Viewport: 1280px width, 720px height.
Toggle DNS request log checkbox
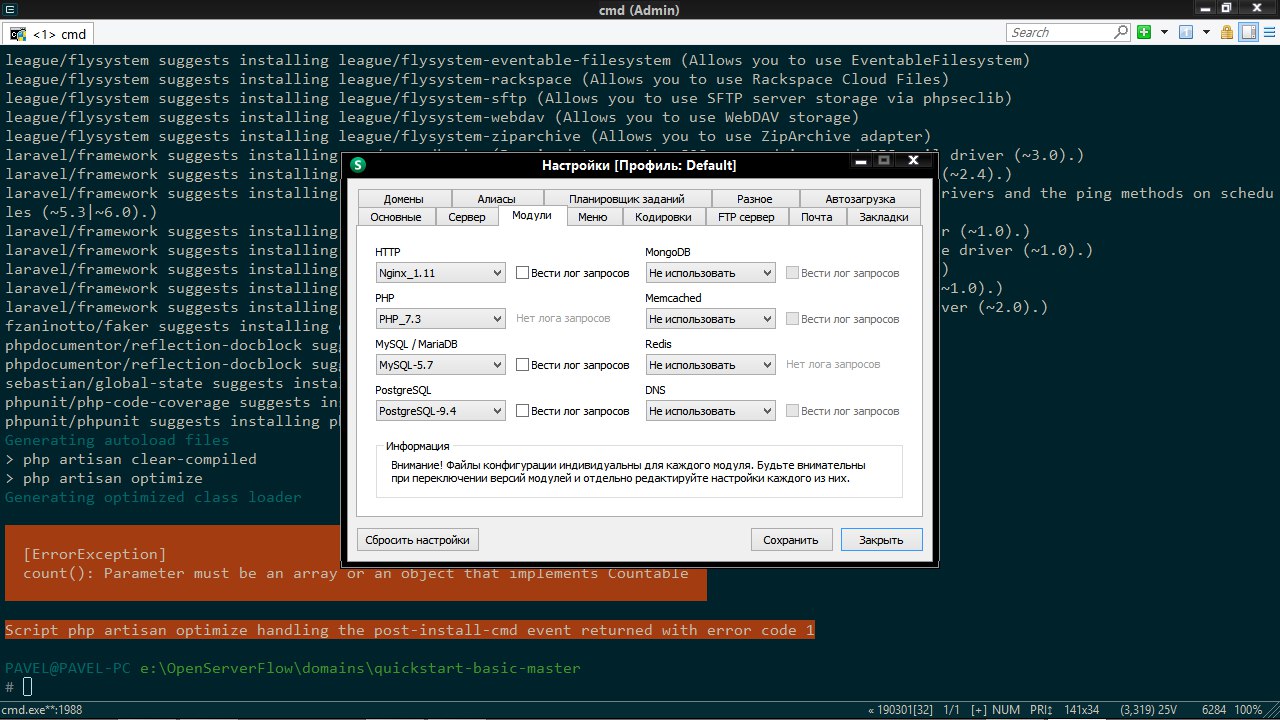793,411
